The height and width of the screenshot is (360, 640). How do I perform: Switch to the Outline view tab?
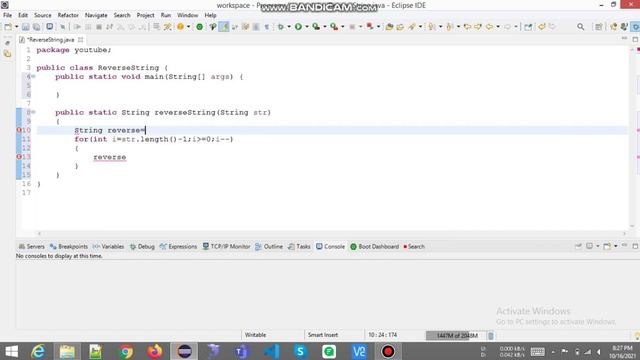269,247
